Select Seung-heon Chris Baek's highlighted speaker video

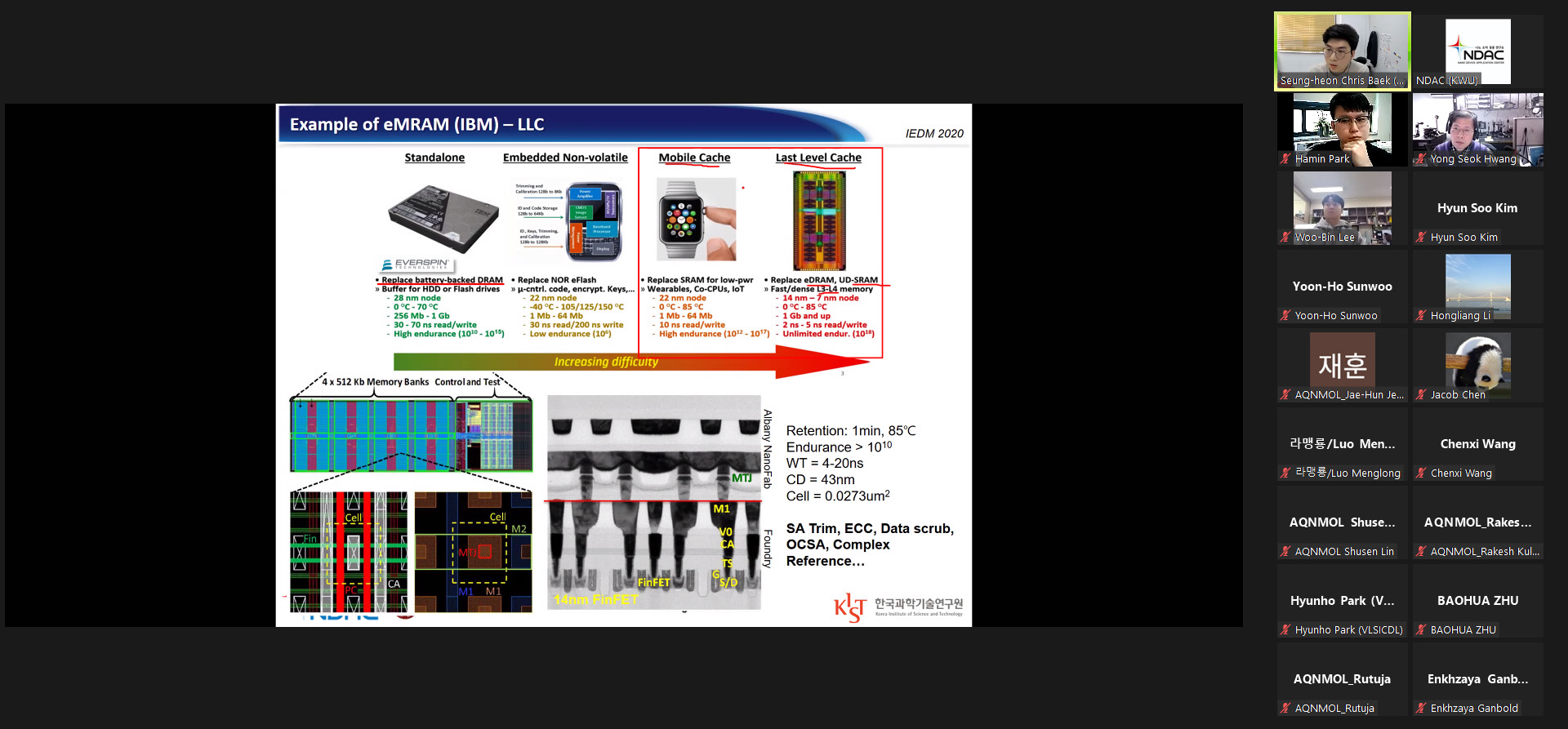tap(1343, 51)
